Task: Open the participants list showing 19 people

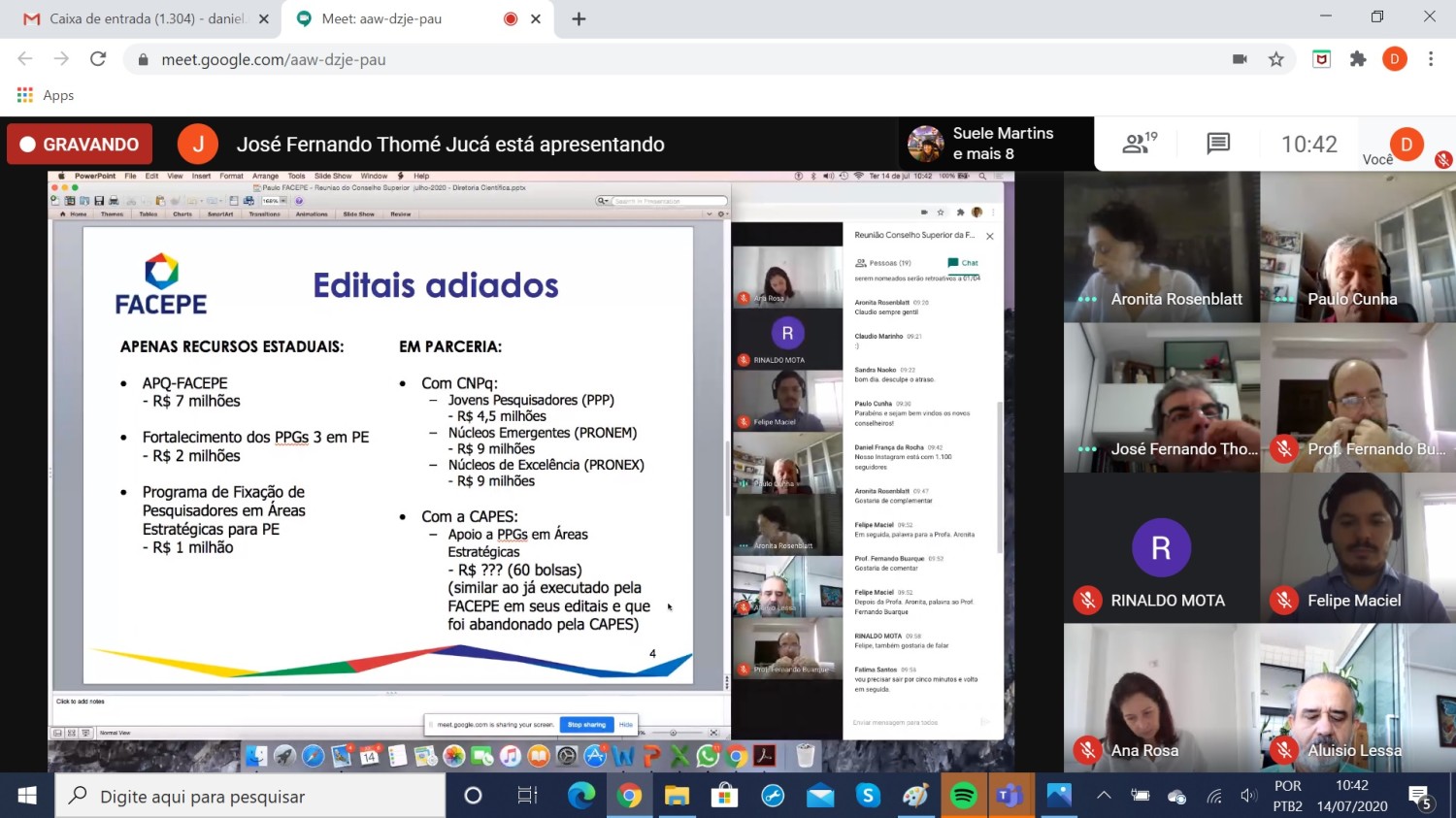Action: 1139,144
